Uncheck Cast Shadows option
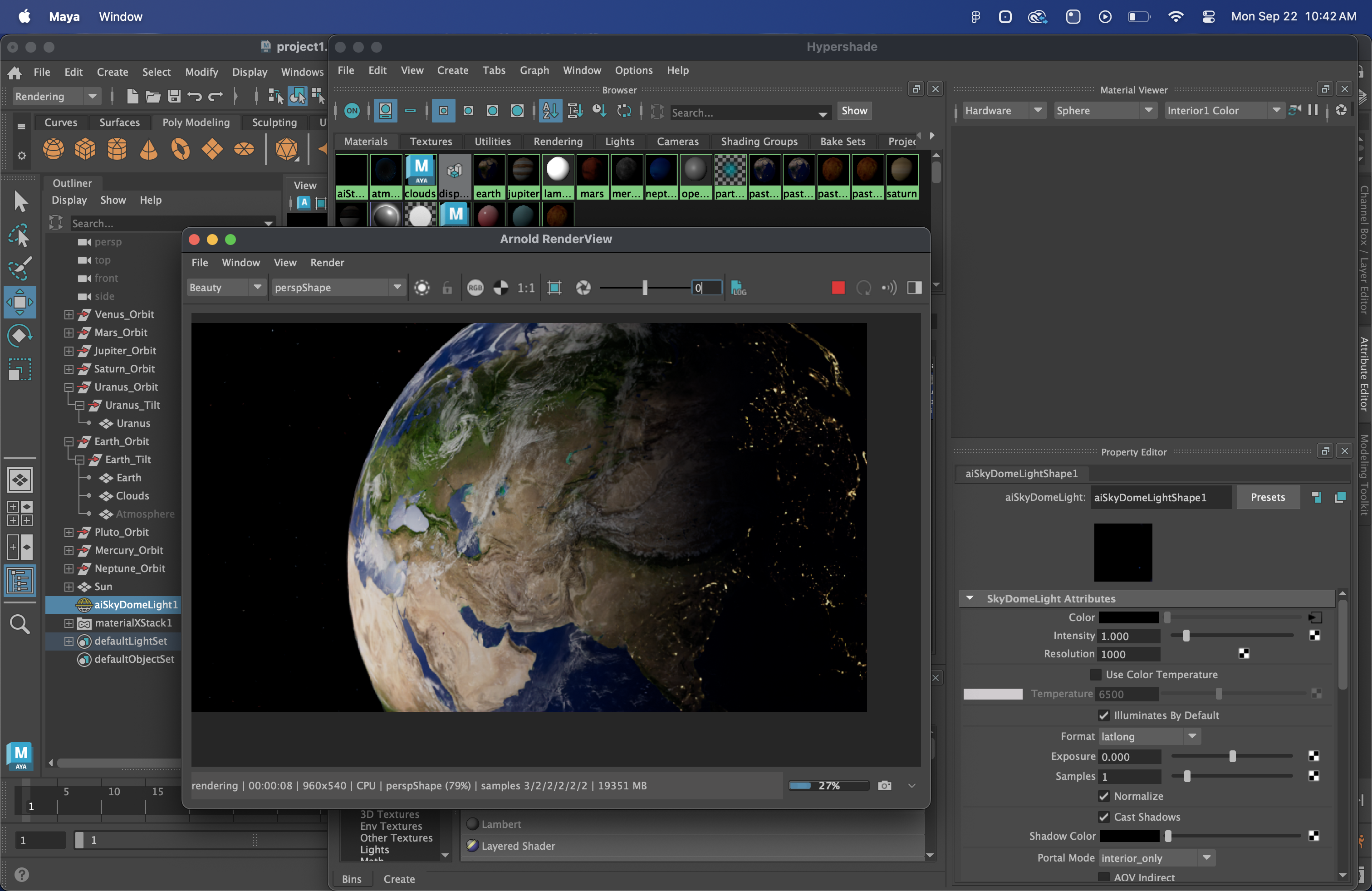1372x891 pixels. click(x=1103, y=817)
